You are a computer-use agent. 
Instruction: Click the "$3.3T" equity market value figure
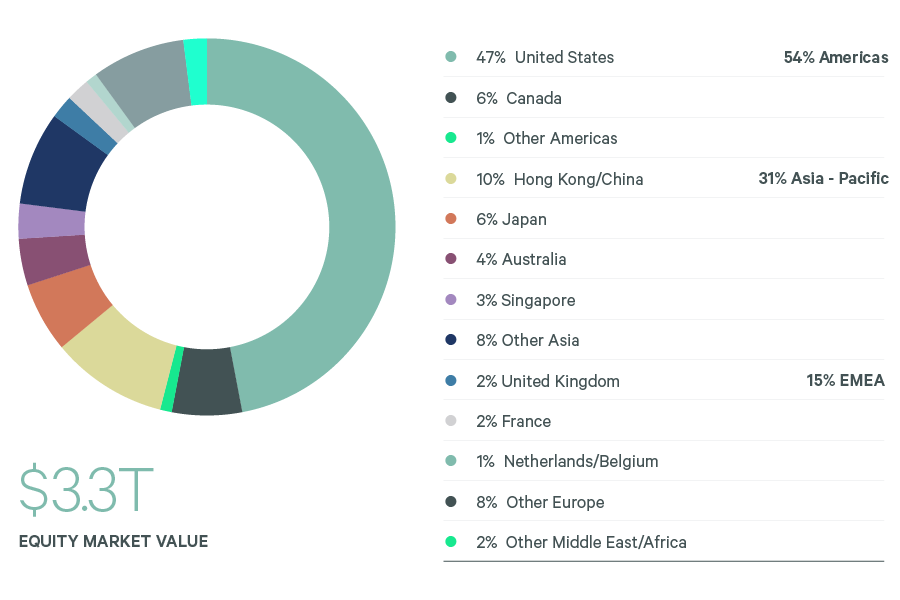87,489
